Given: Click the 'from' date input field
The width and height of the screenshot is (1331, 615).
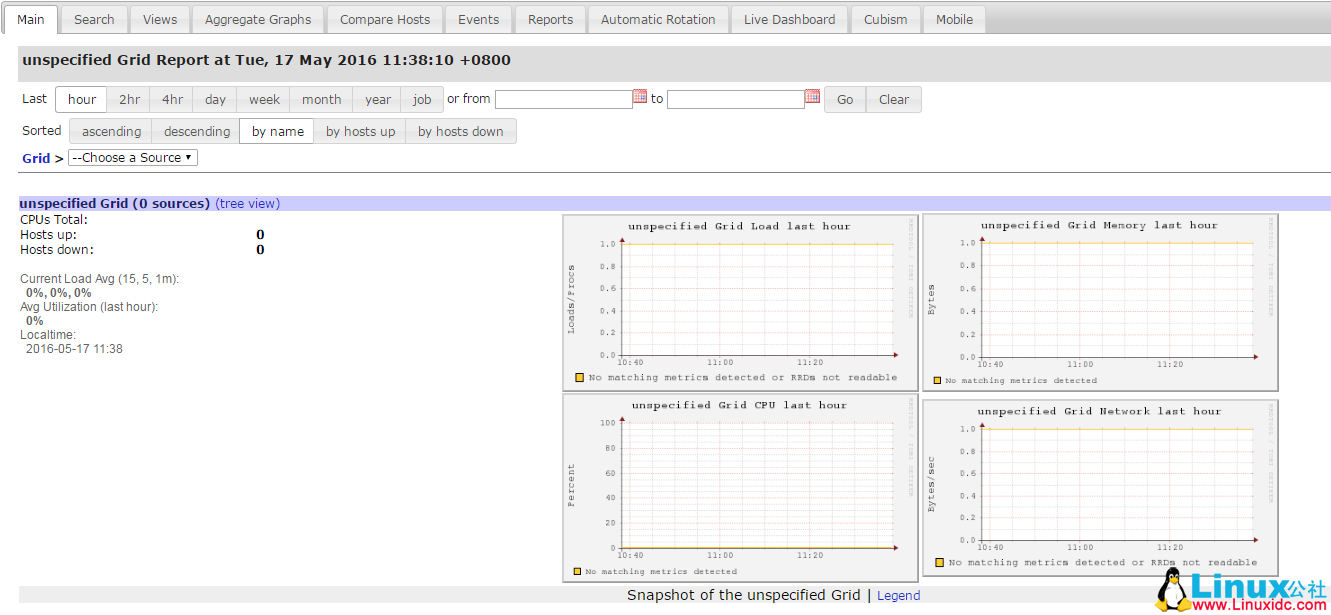Looking at the screenshot, I should click(563, 99).
